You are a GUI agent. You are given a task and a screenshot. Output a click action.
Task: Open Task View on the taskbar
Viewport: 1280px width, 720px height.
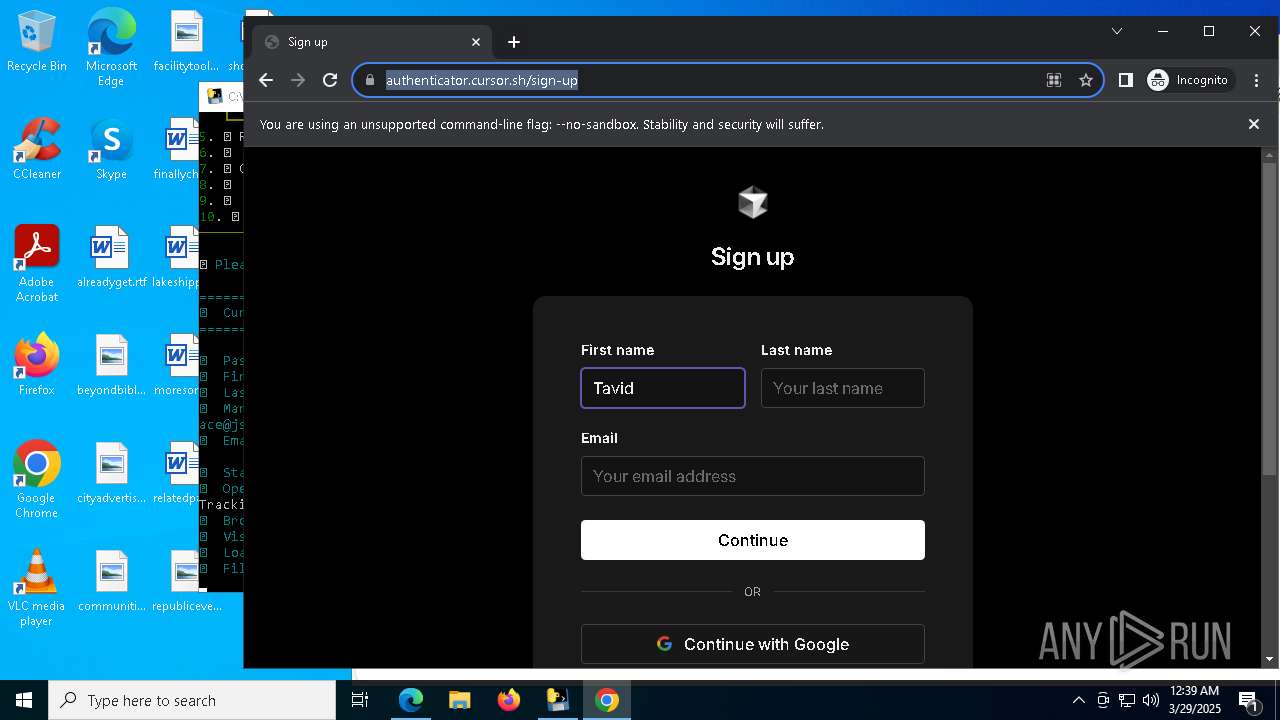pyautogui.click(x=360, y=700)
